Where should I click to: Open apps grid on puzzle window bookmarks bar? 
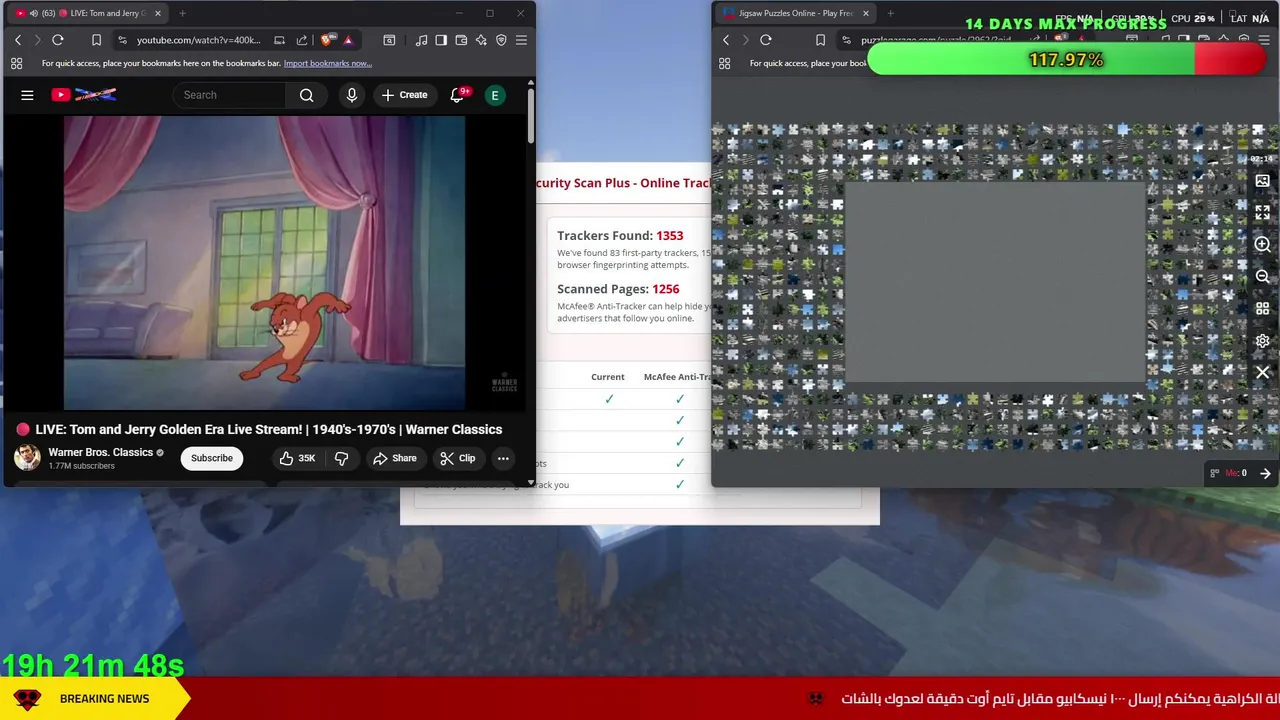coord(724,63)
